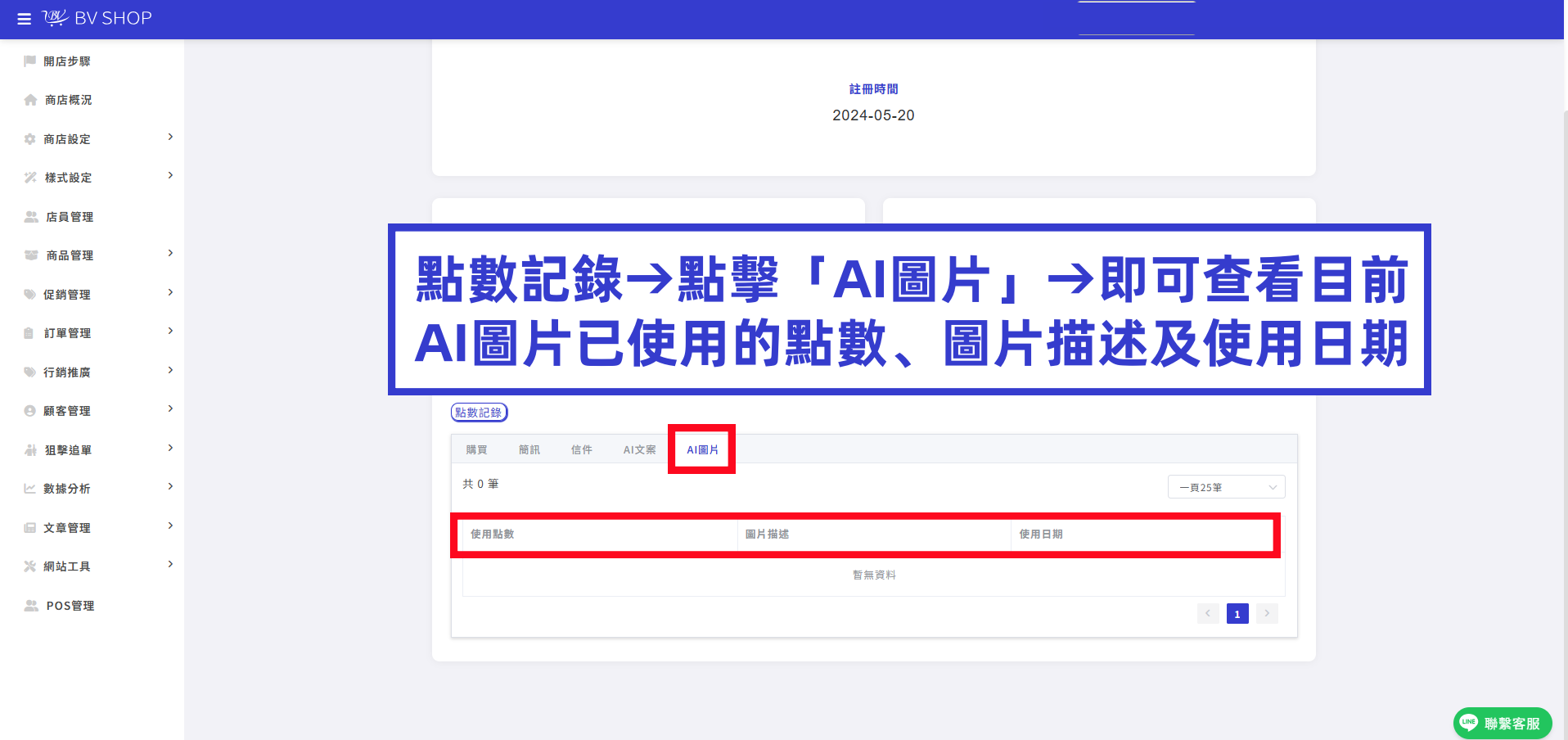1568x740 pixels.
Task: Switch to the 簡訊 tab
Action: point(529,449)
